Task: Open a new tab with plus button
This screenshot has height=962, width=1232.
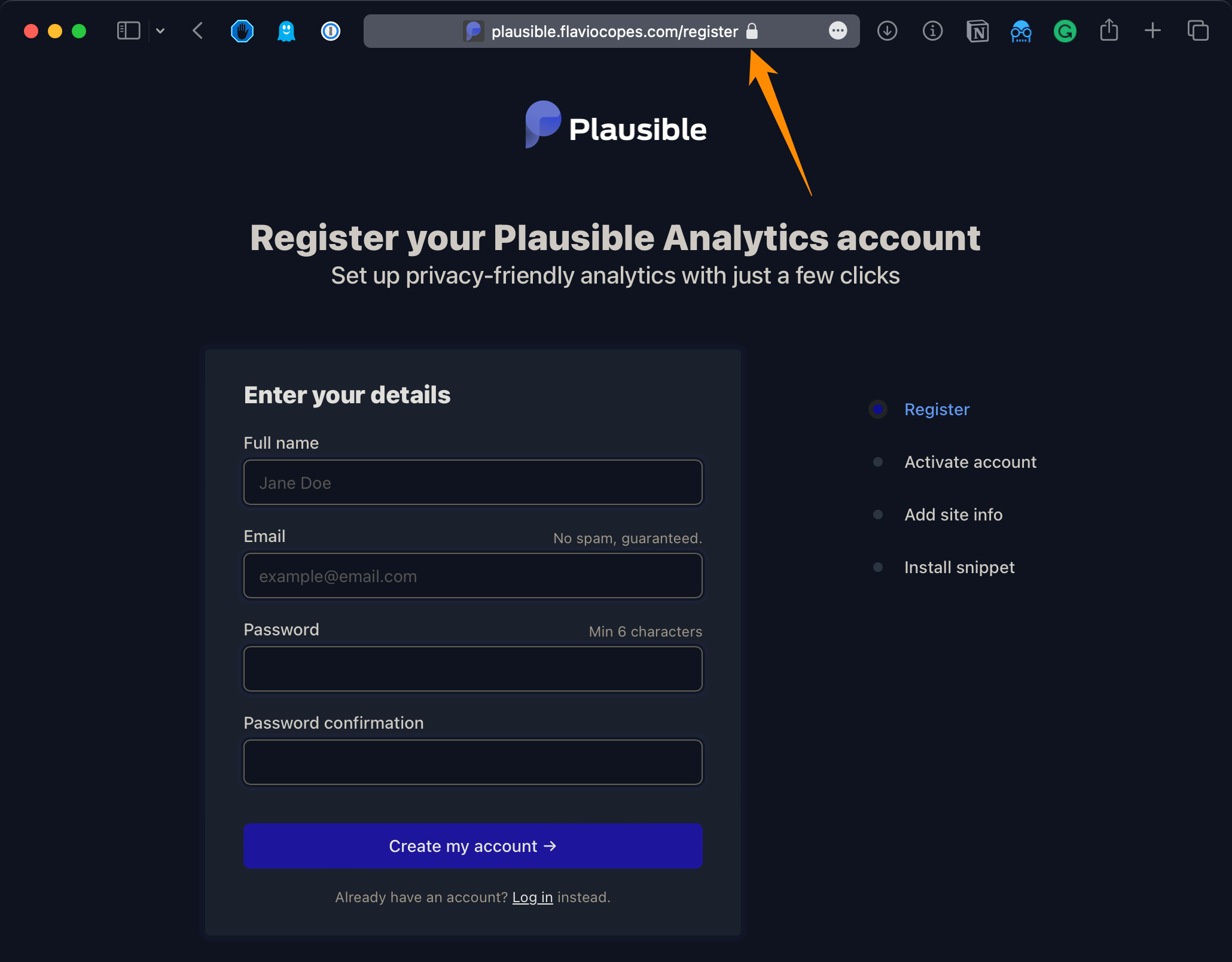Action: point(1152,31)
